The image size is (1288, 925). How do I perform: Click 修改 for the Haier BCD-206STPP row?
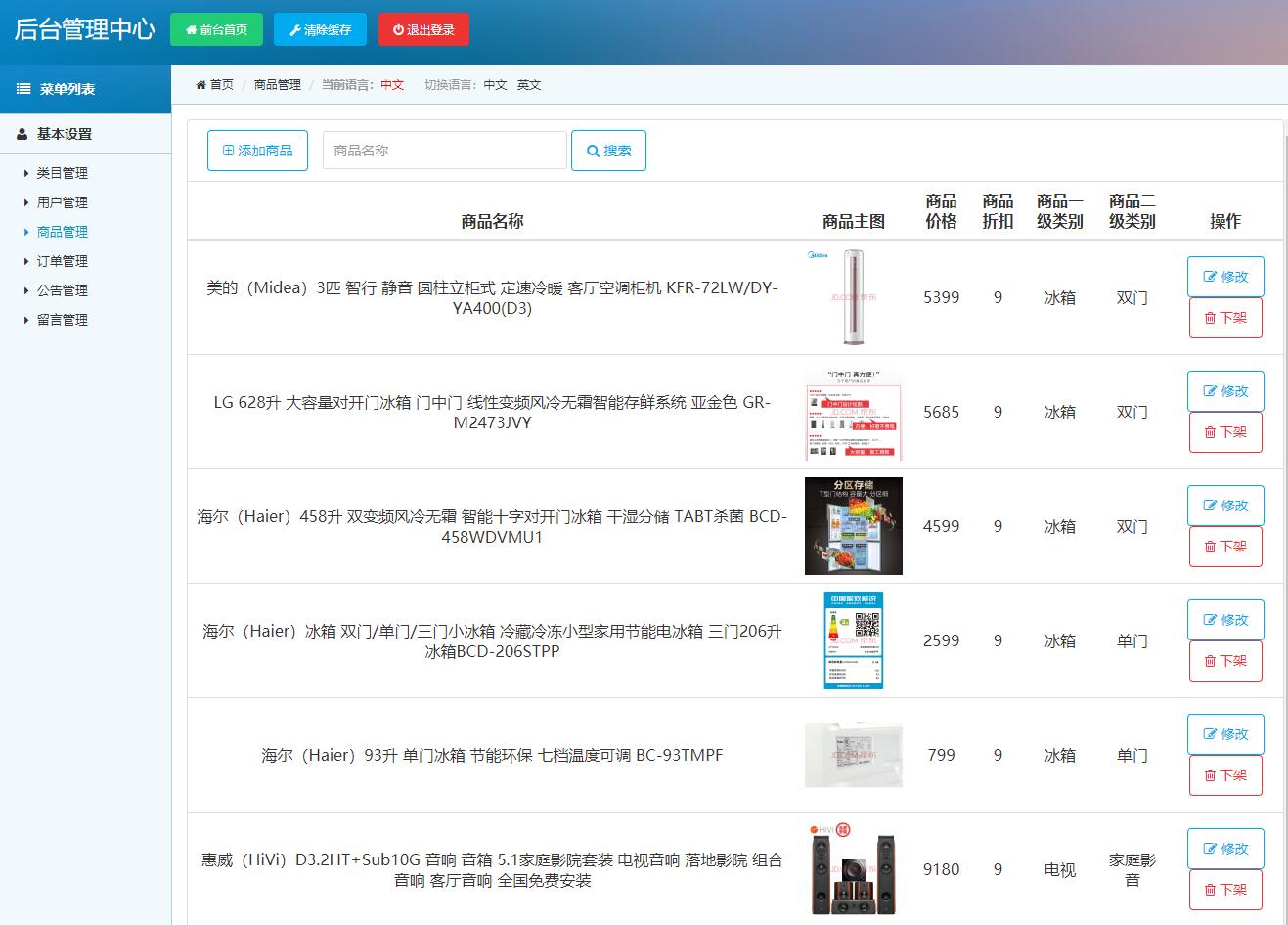(1225, 620)
